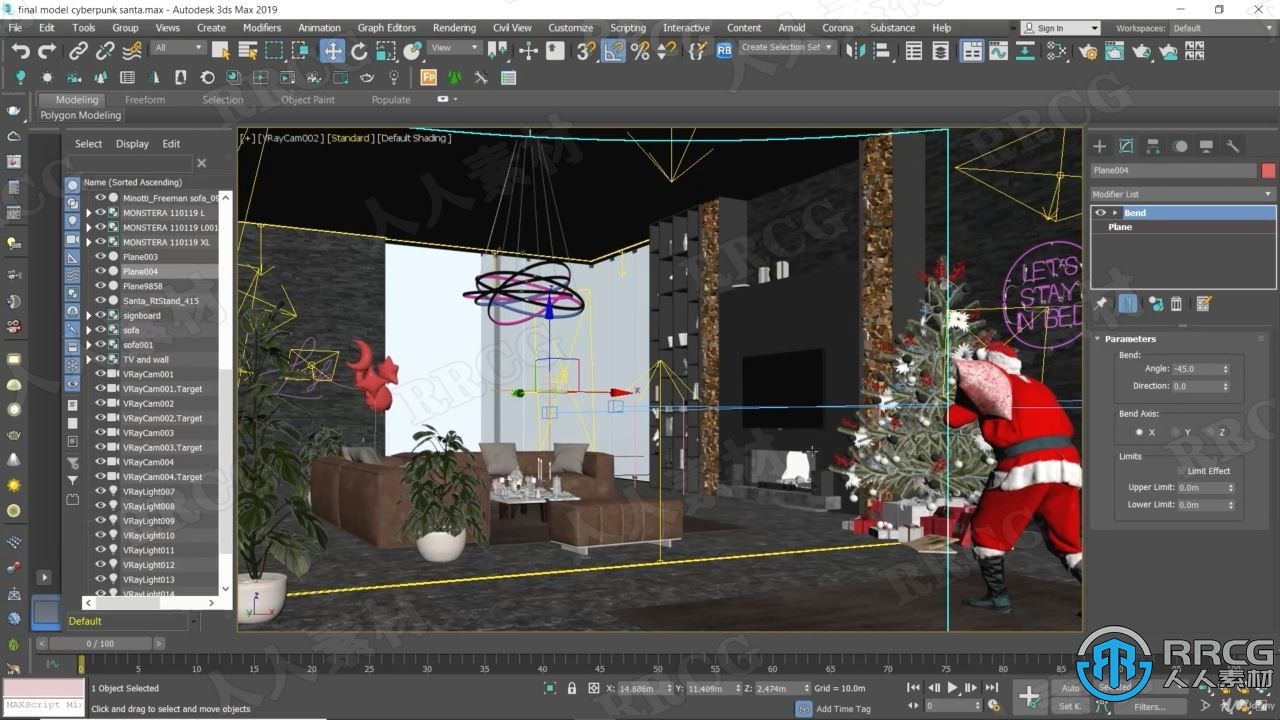Toggle the Angle Snap icon
1280x720 pixels.
tap(613, 50)
